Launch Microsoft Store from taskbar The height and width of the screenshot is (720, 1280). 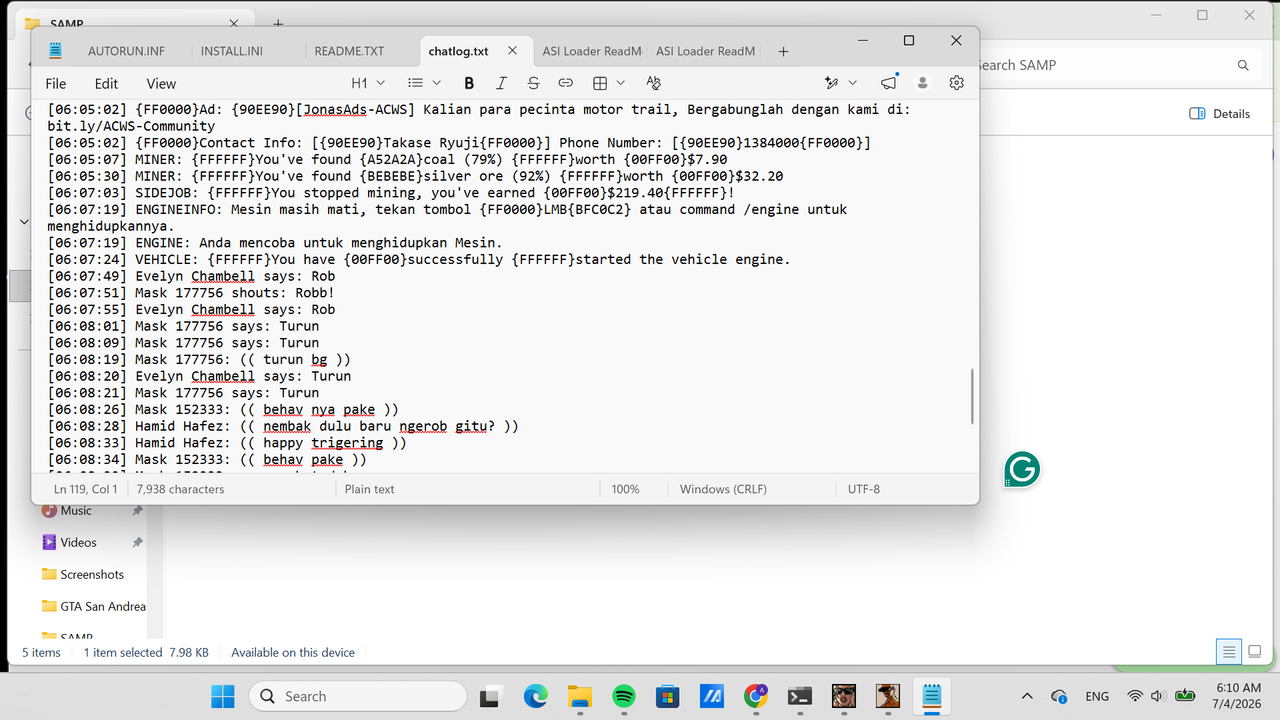(x=667, y=696)
